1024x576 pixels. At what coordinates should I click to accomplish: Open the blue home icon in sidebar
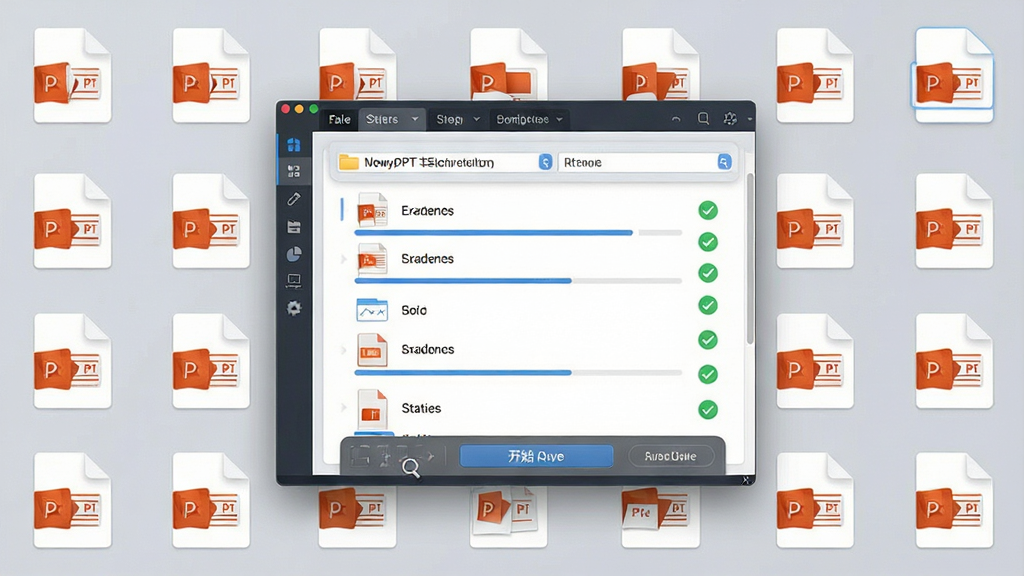pos(294,145)
